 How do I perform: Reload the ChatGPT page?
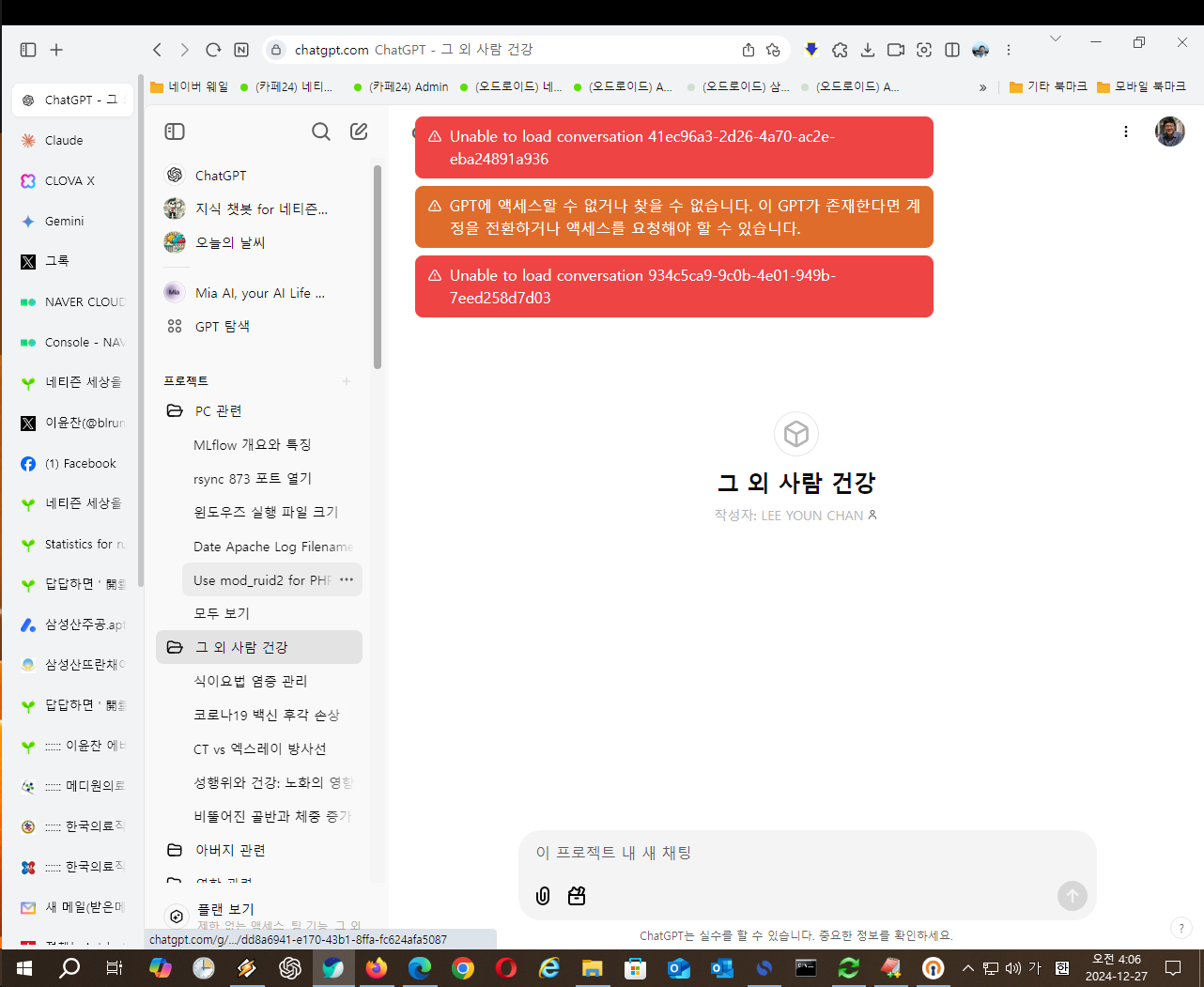tap(213, 50)
